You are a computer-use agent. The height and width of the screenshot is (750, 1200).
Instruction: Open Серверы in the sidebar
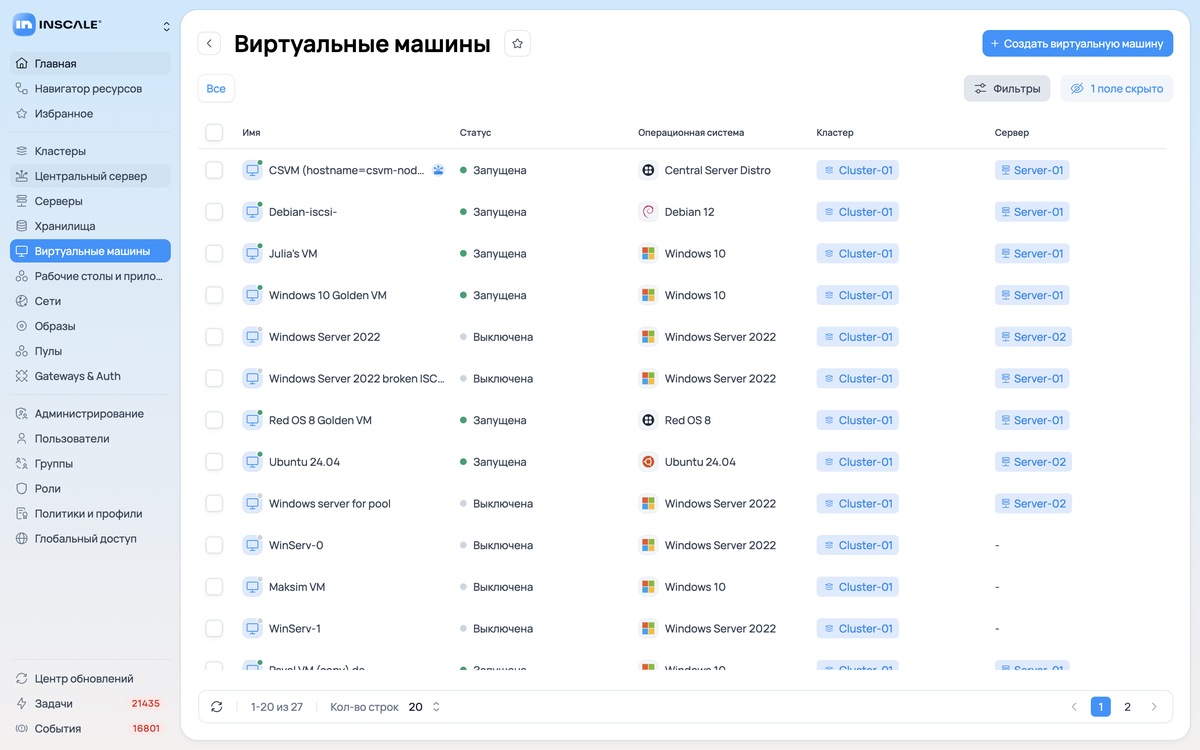91,201
